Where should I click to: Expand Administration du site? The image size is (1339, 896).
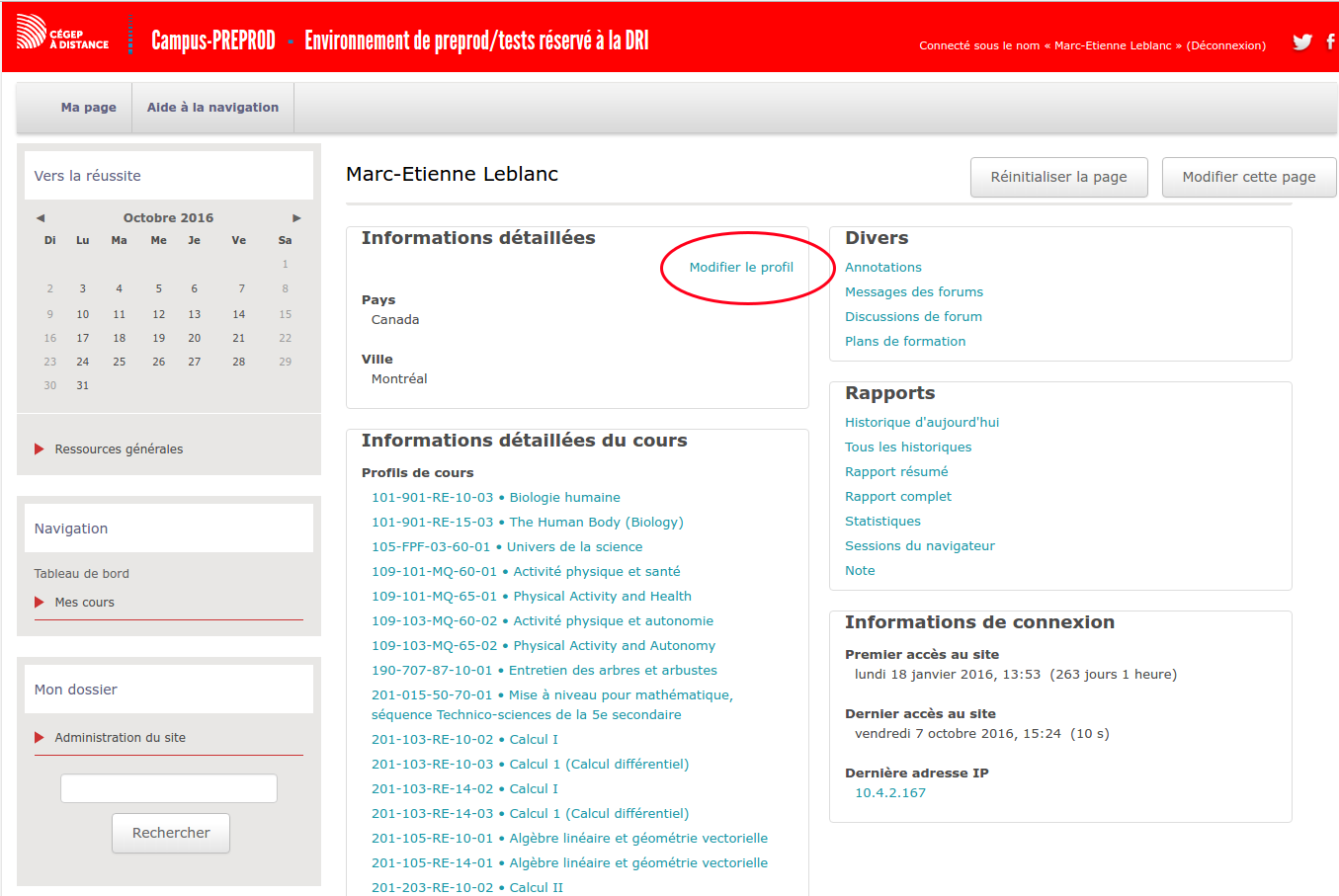point(120,738)
